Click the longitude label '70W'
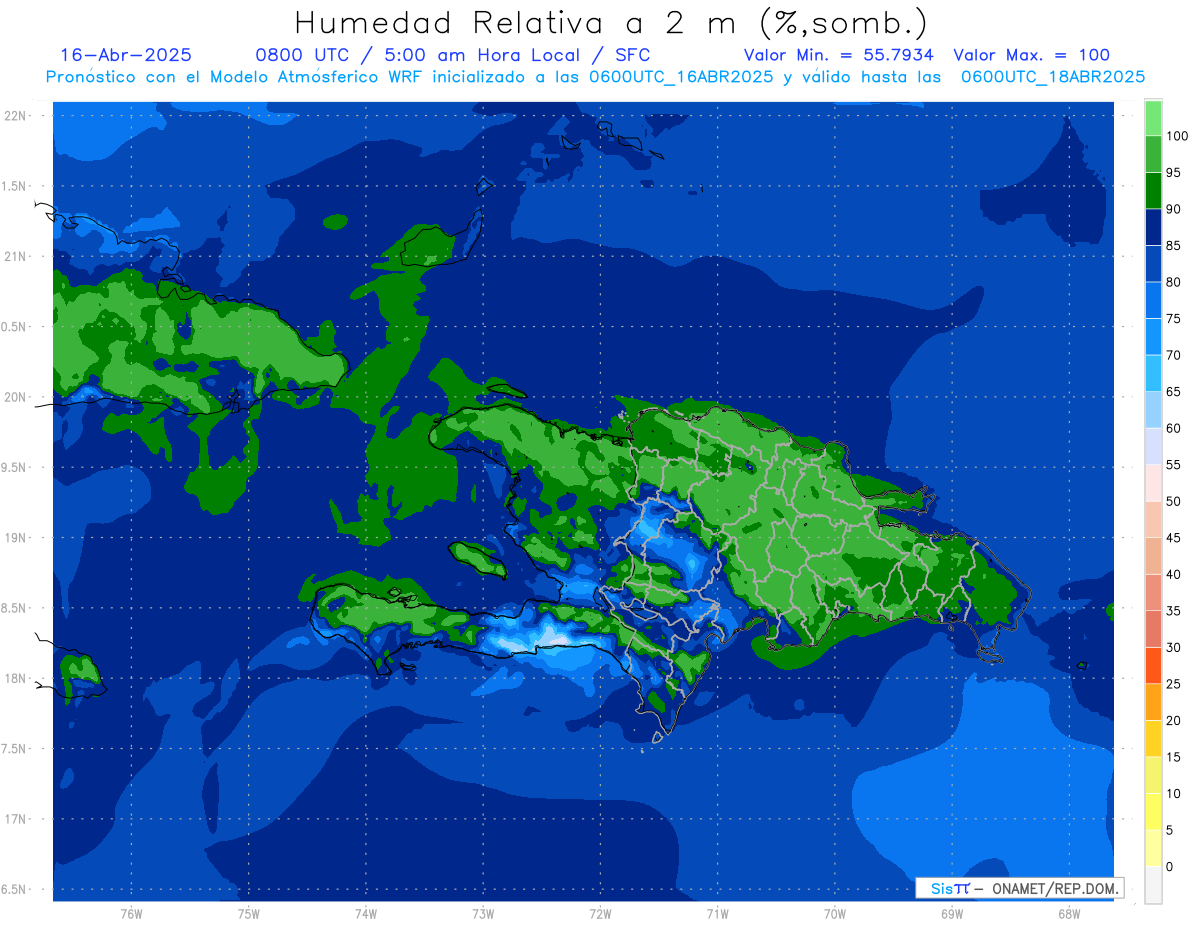Viewport: 1200px width, 927px height. point(835,914)
